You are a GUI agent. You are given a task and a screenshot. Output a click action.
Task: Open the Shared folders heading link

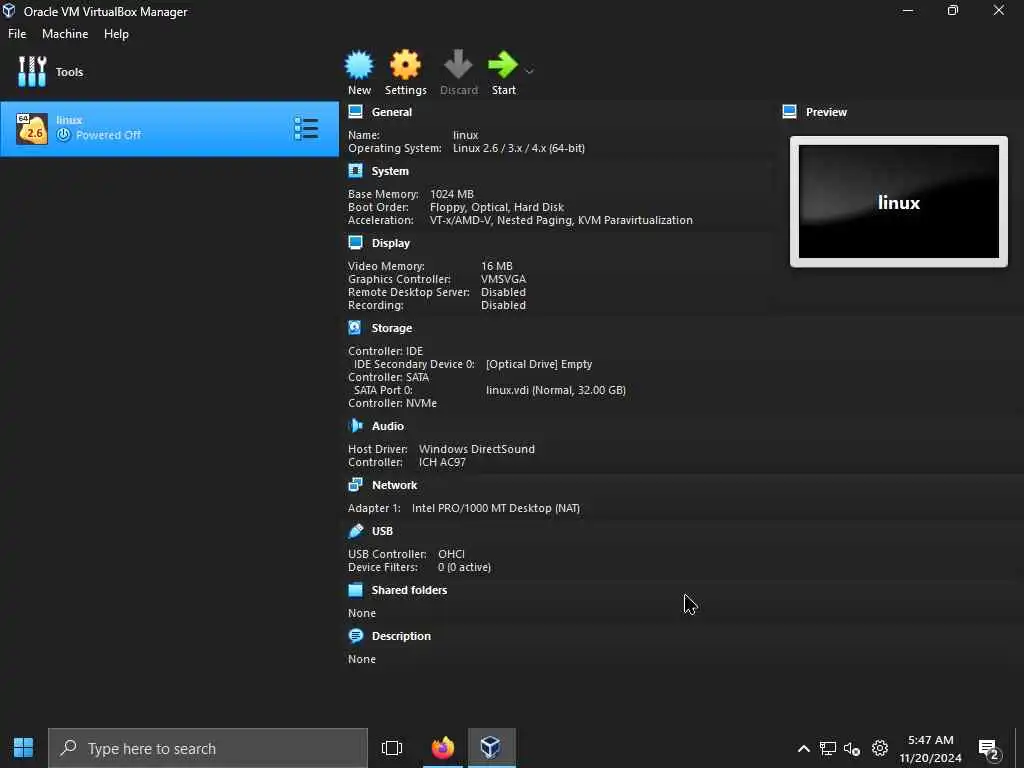coord(409,590)
